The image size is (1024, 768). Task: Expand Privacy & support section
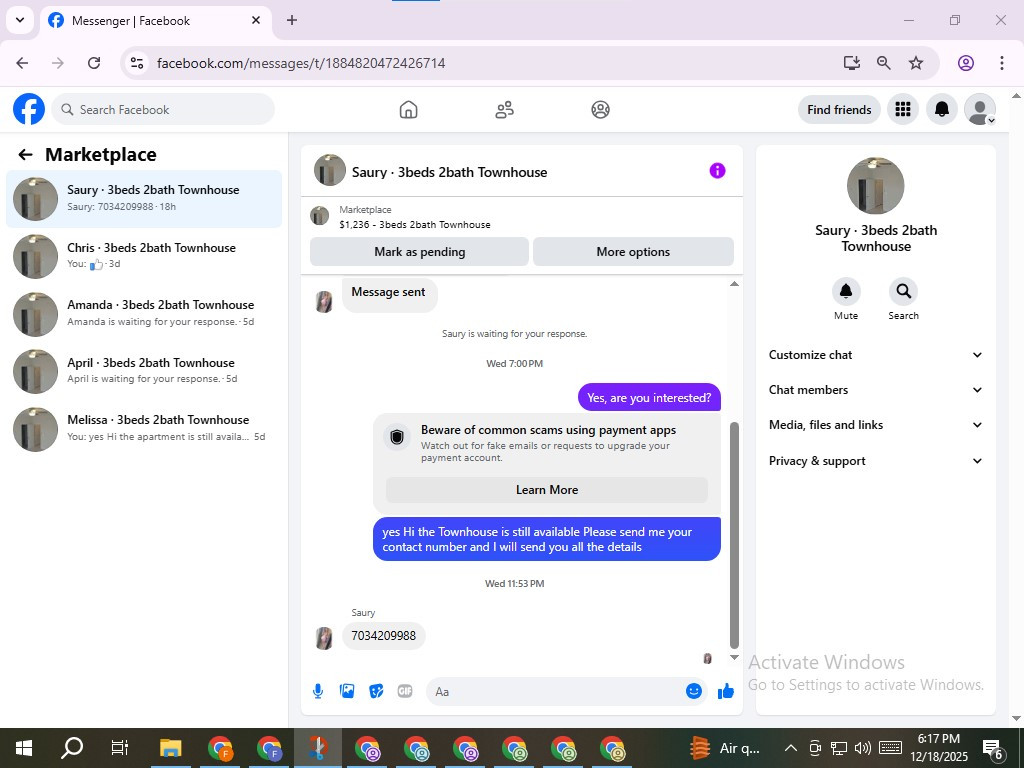tap(875, 461)
